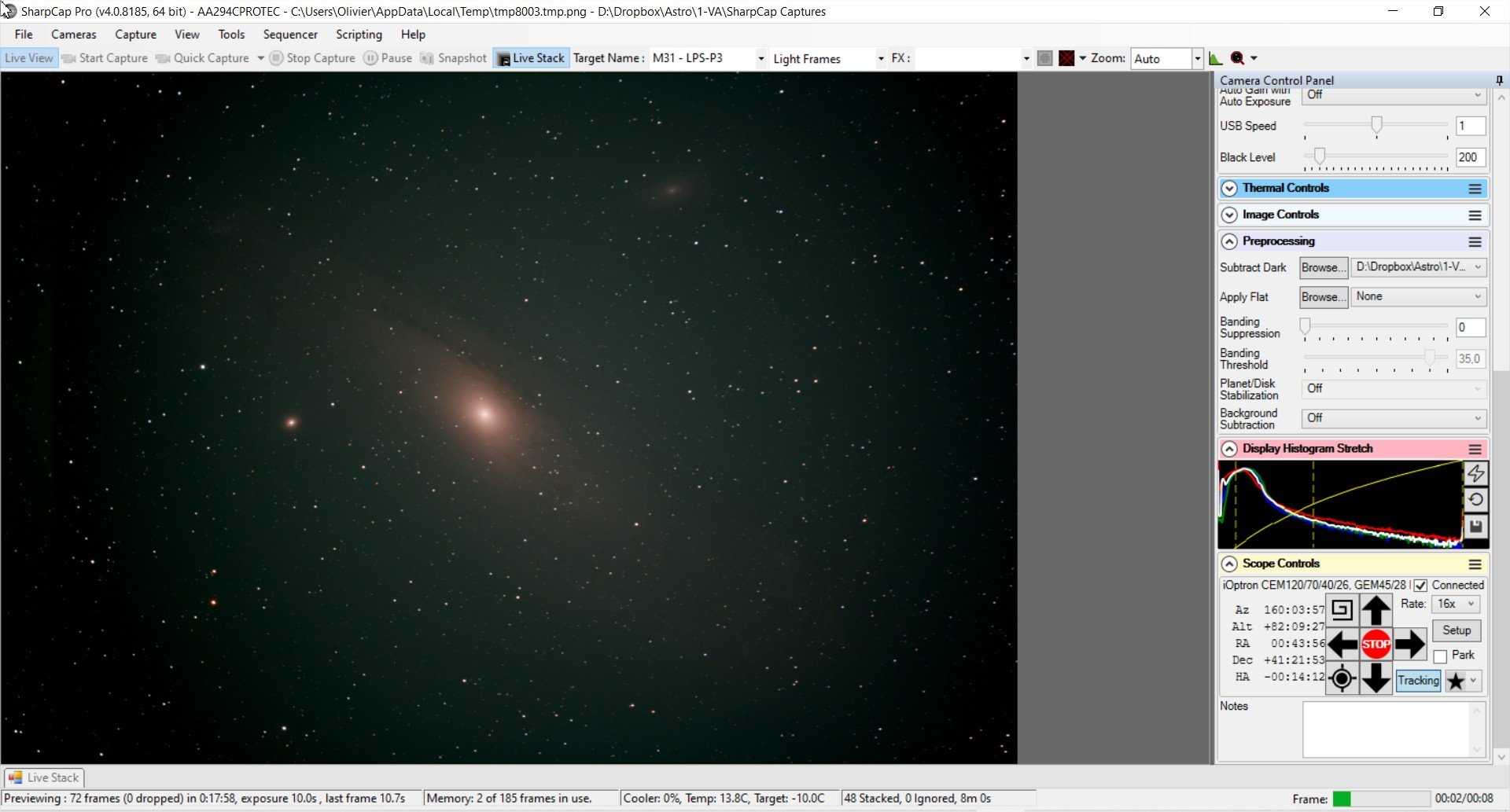Toggle the mount Tracking button
1510x812 pixels.
1418,681
